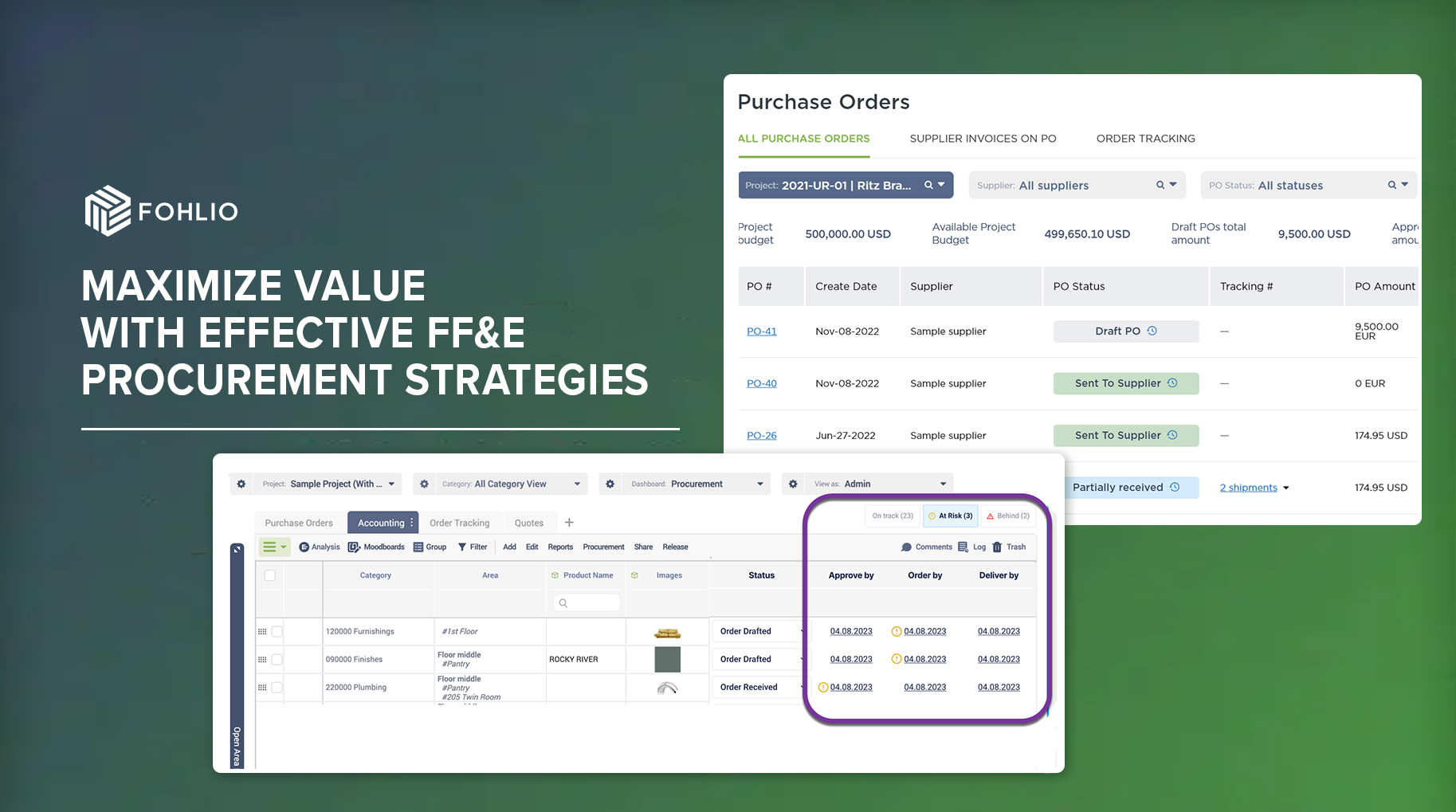Add a new tab with plus icon

pos(569,523)
